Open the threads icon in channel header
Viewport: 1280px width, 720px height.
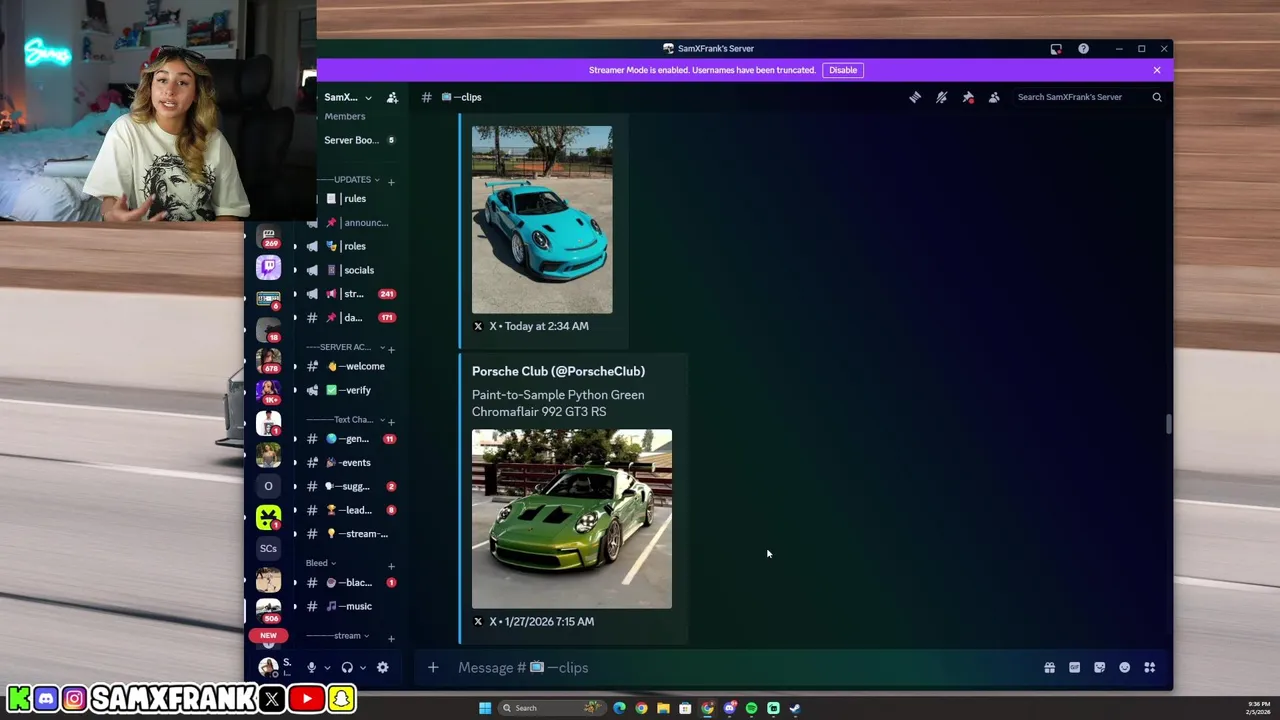coord(915,97)
